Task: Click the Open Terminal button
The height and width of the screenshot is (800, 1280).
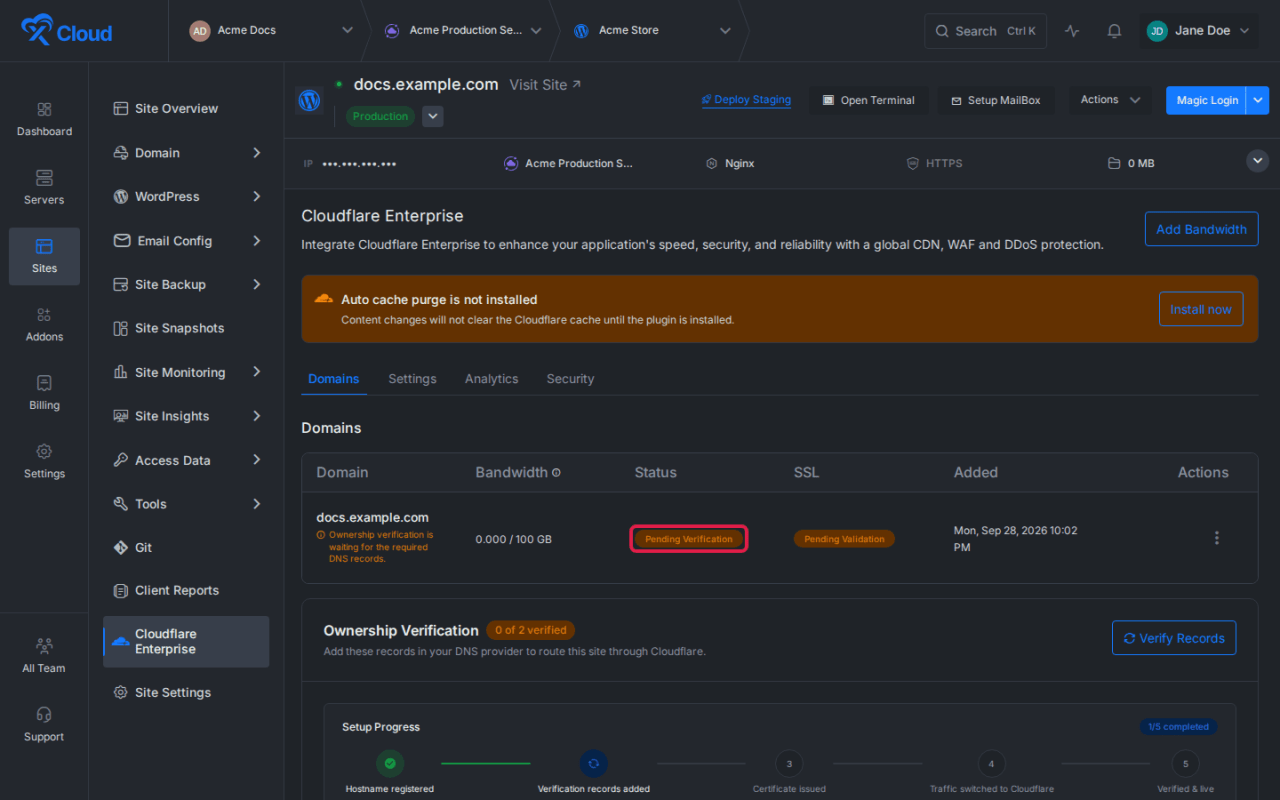Action: coord(869,100)
